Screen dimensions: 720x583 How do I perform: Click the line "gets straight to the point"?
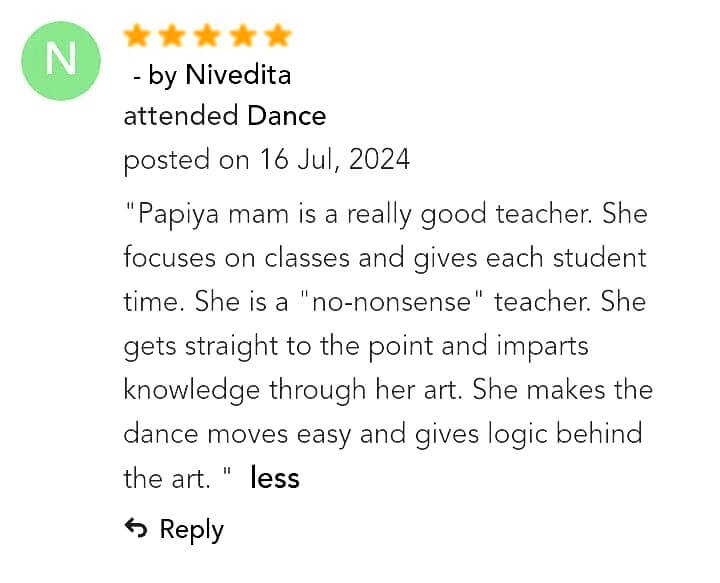[355, 345]
